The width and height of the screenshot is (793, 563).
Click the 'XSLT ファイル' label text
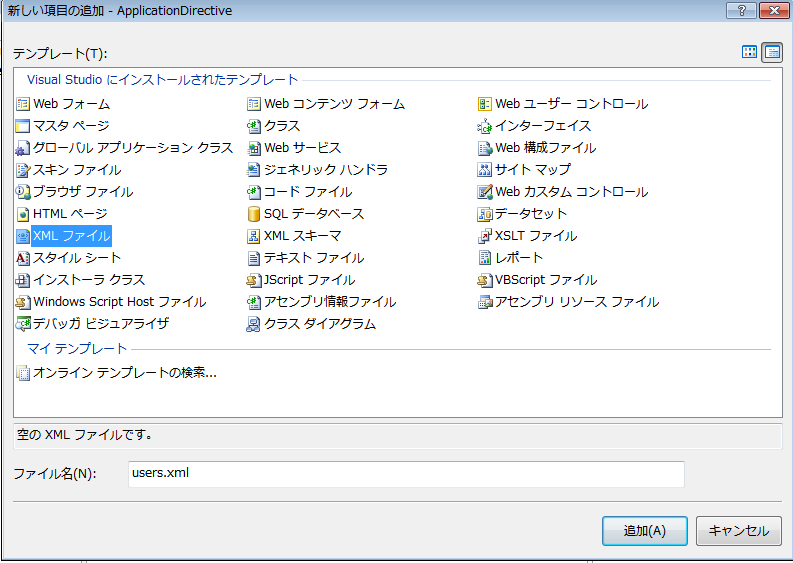(536, 236)
